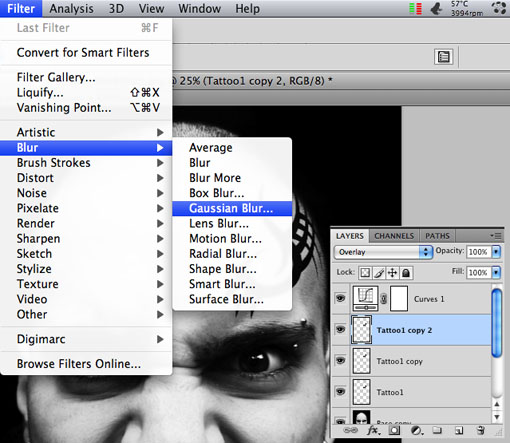Viewport: 510px width, 443px height.
Task: Choose Motion Blur filter
Action: click(232, 239)
